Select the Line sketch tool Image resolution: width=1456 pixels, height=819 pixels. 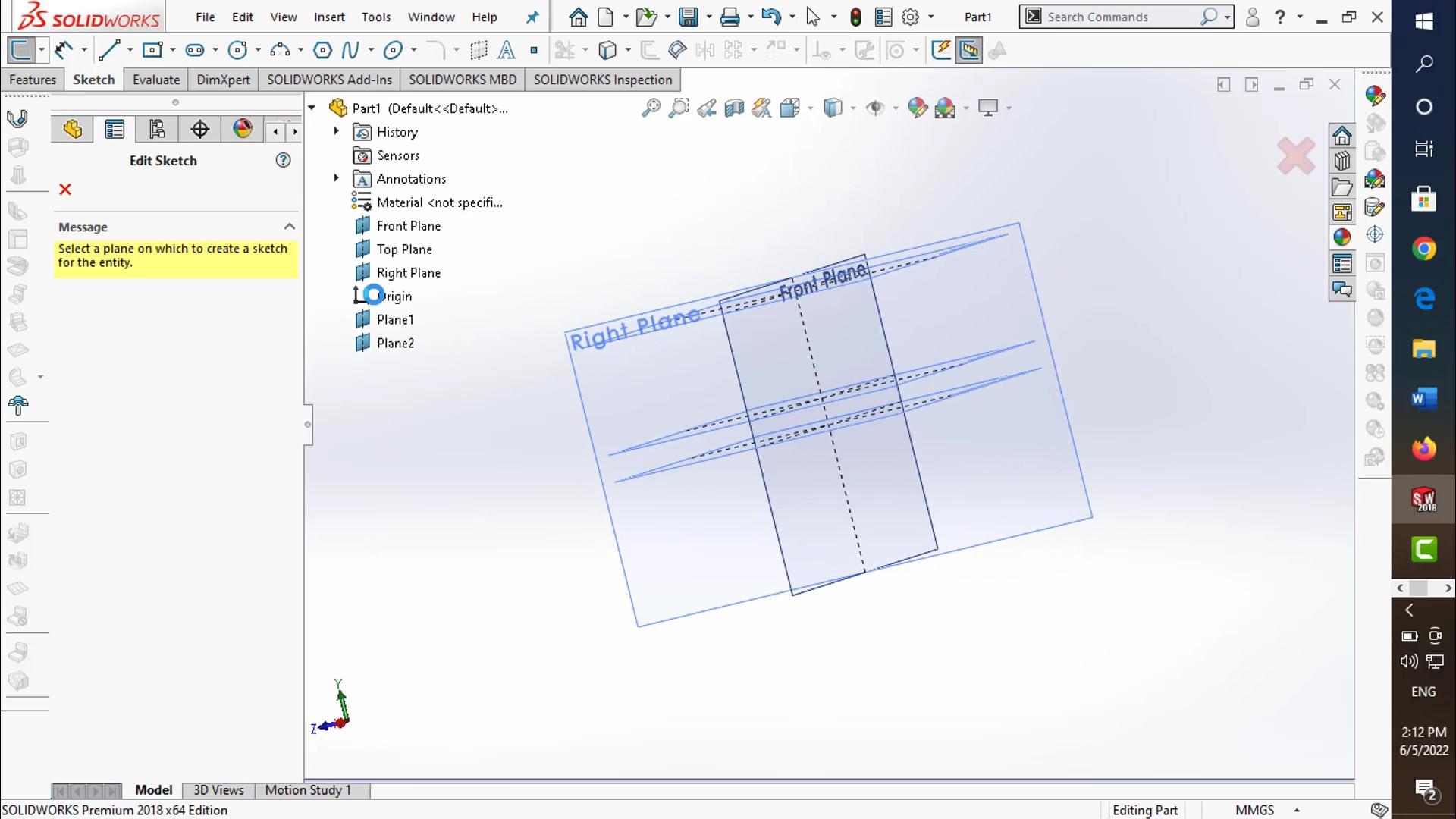[109, 51]
